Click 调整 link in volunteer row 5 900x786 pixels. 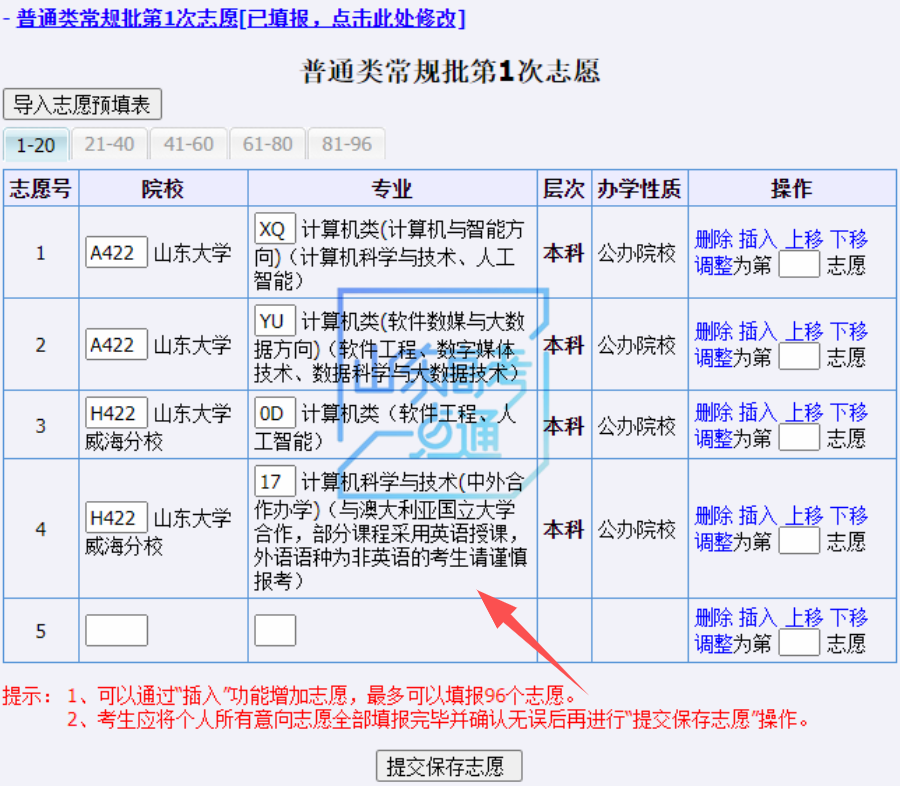pyautogui.click(x=714, y=643)
